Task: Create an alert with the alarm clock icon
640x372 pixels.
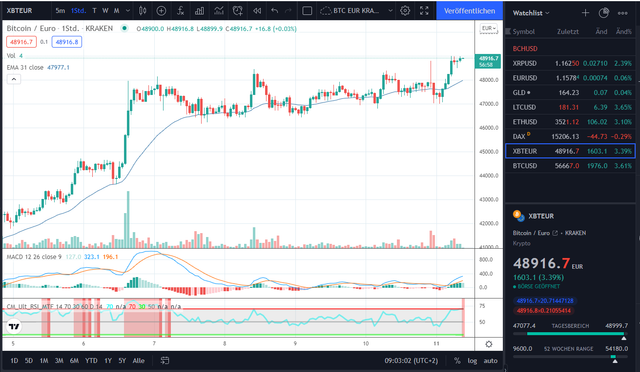Action: pos(238,11)
